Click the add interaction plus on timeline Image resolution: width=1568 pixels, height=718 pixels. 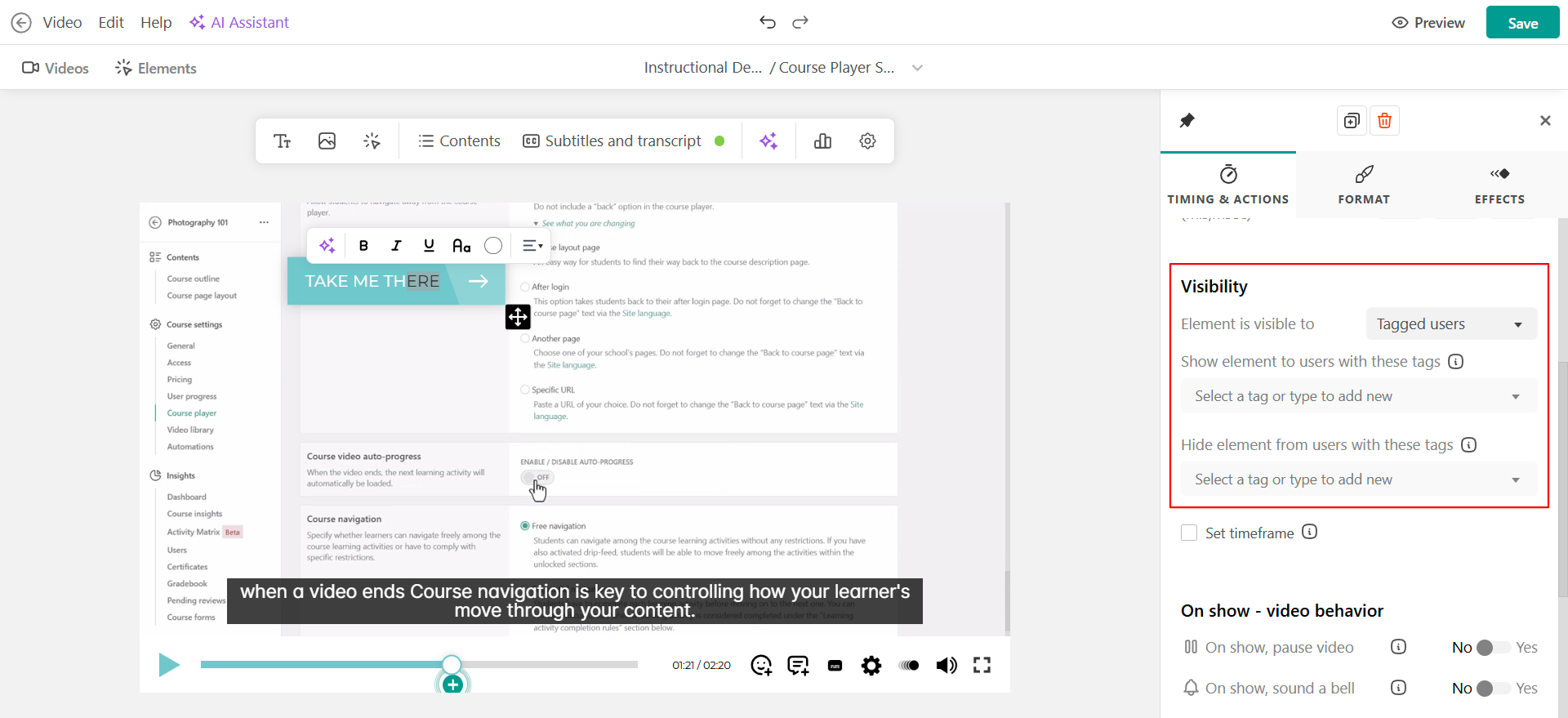[453, 685]
